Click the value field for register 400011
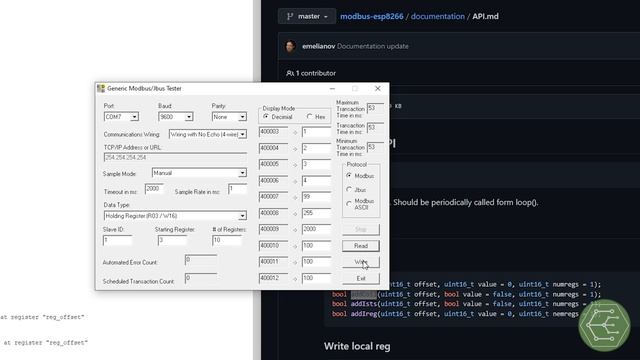This screenshot has width=640, height=360. pyautogui.click(x=316, y=262)
